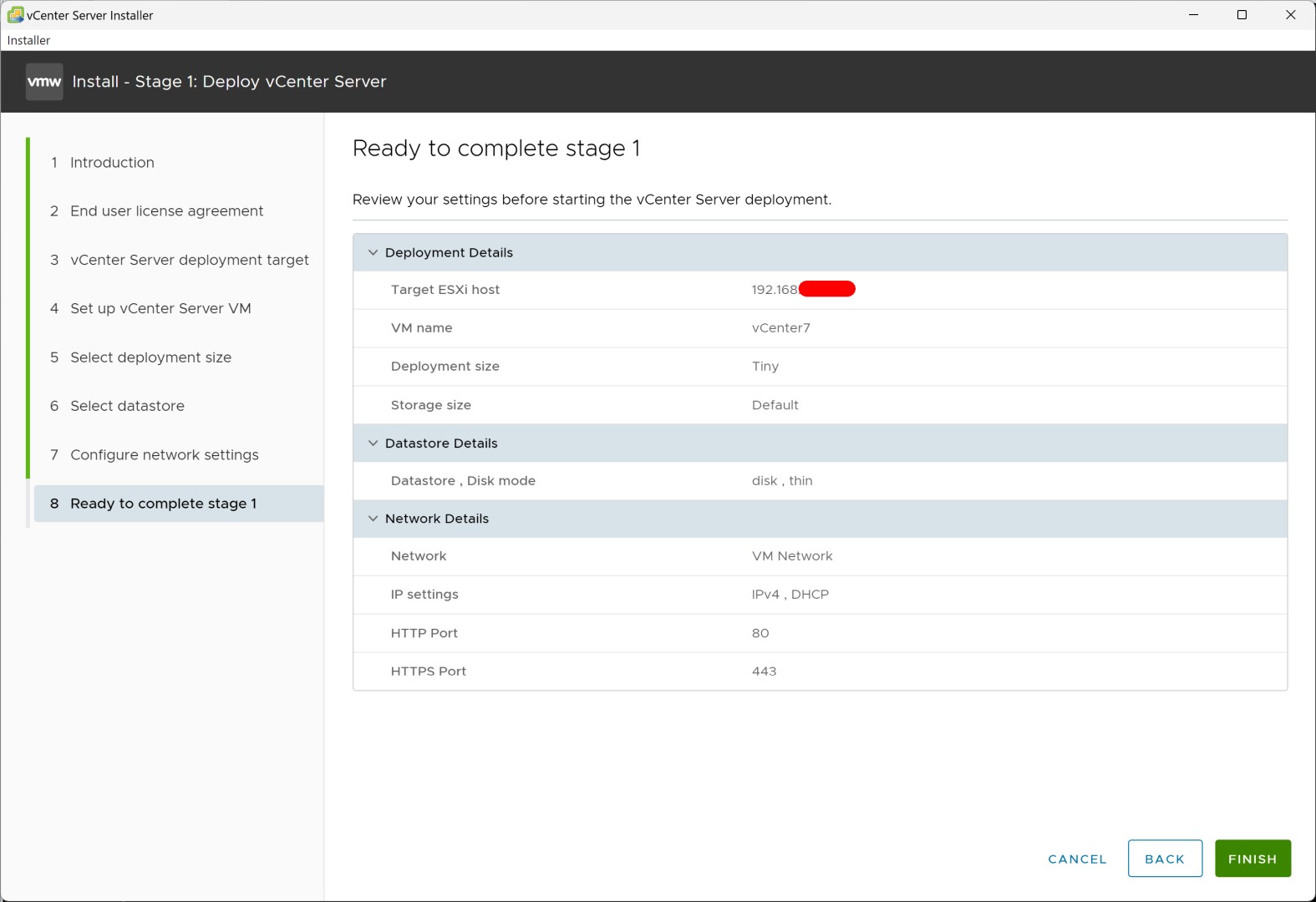Click the HTTPS Port value 443
The height and width of the screenshot is (902, 1316).
click(764, 671)
